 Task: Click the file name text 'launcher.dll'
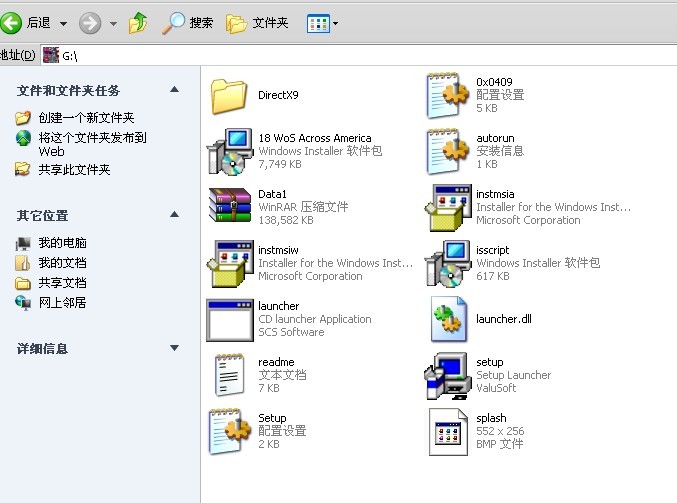(x=503, y=319)
